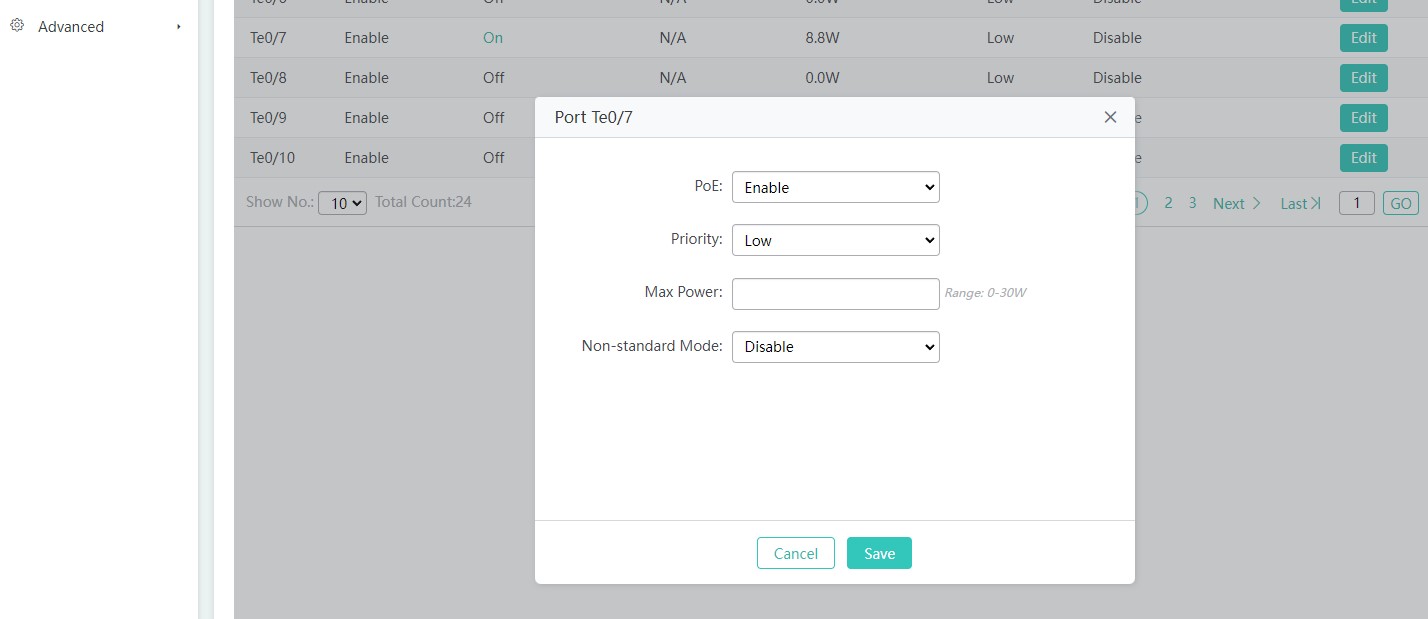Go to page 3
This screenshot has height=619, width=1428.
[1192, 203]
